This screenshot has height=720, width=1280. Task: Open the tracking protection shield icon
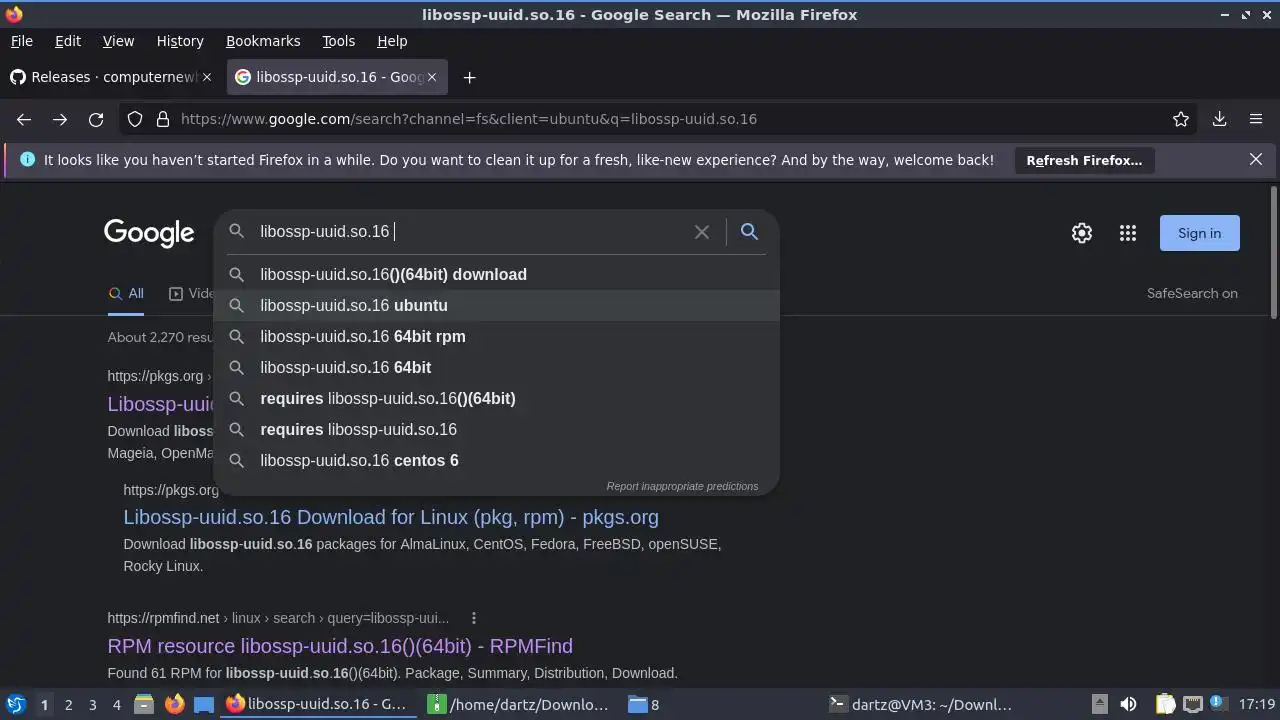pyautogui.click(x=135, y=119)
